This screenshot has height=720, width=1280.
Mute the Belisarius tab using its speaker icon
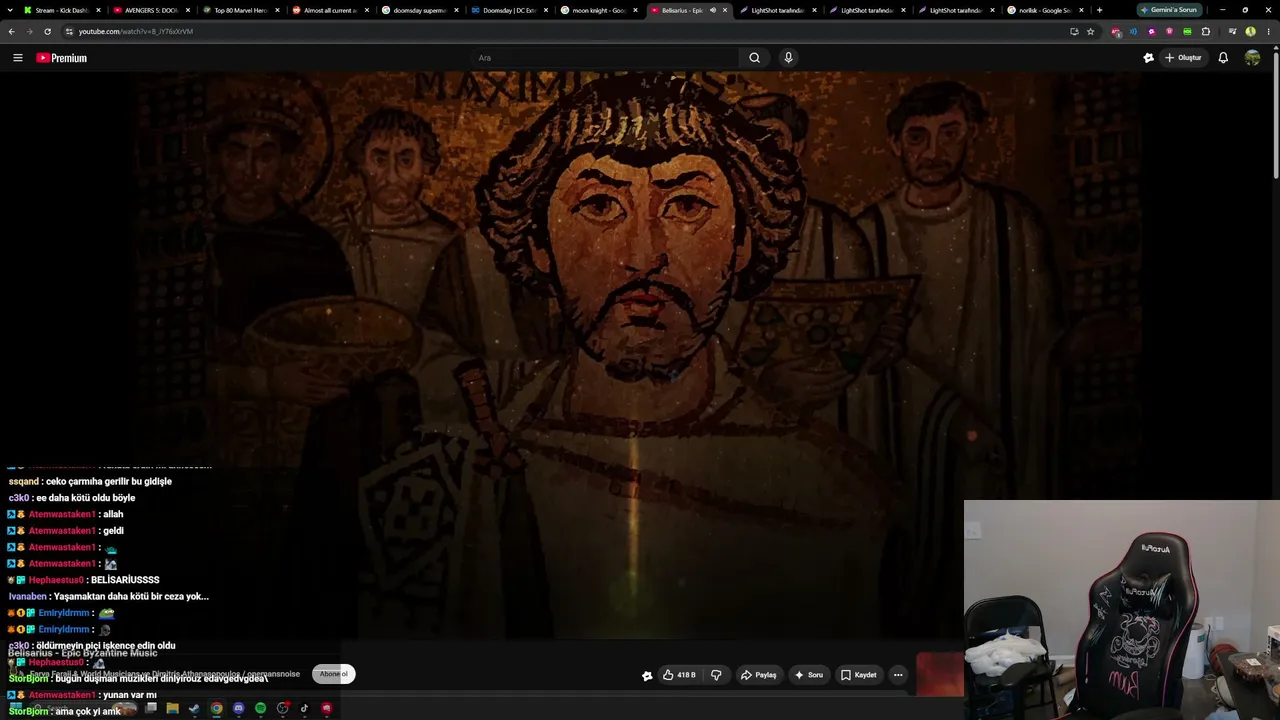pos(713,10)
